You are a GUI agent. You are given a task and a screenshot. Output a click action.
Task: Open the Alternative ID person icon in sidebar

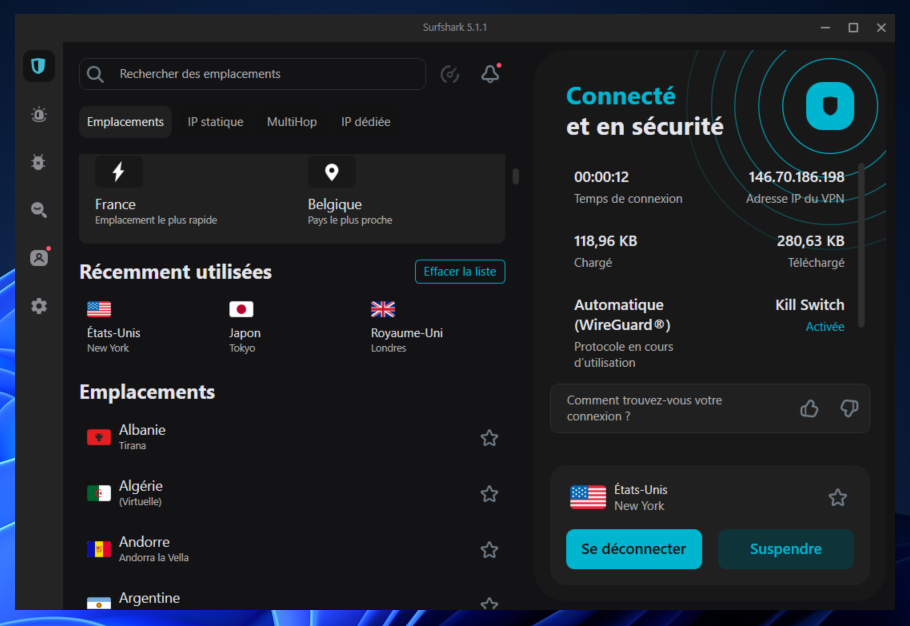pos(39,258)
